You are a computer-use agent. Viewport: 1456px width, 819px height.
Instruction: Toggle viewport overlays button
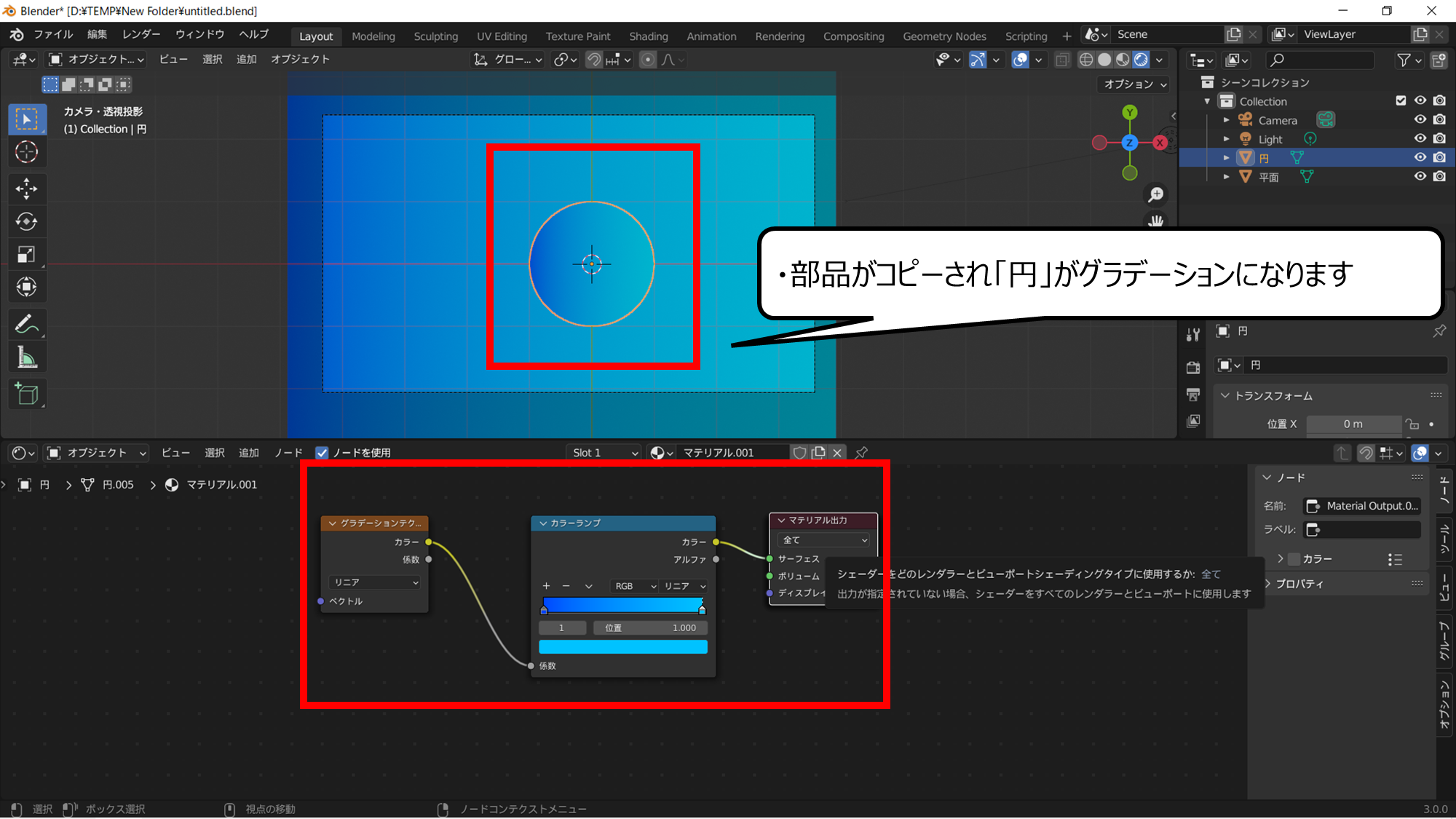coord(1020,60)
